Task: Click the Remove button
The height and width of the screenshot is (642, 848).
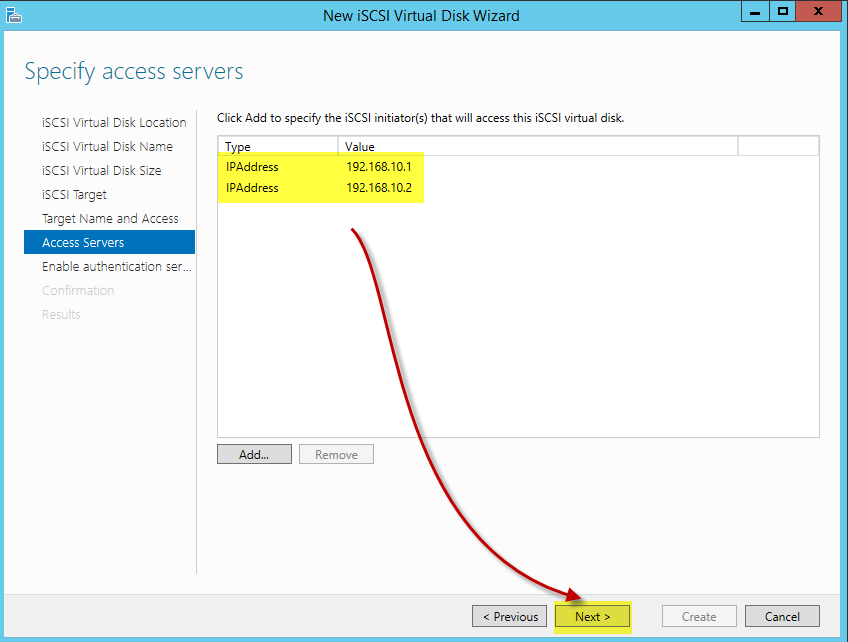Action: [336, 454]
